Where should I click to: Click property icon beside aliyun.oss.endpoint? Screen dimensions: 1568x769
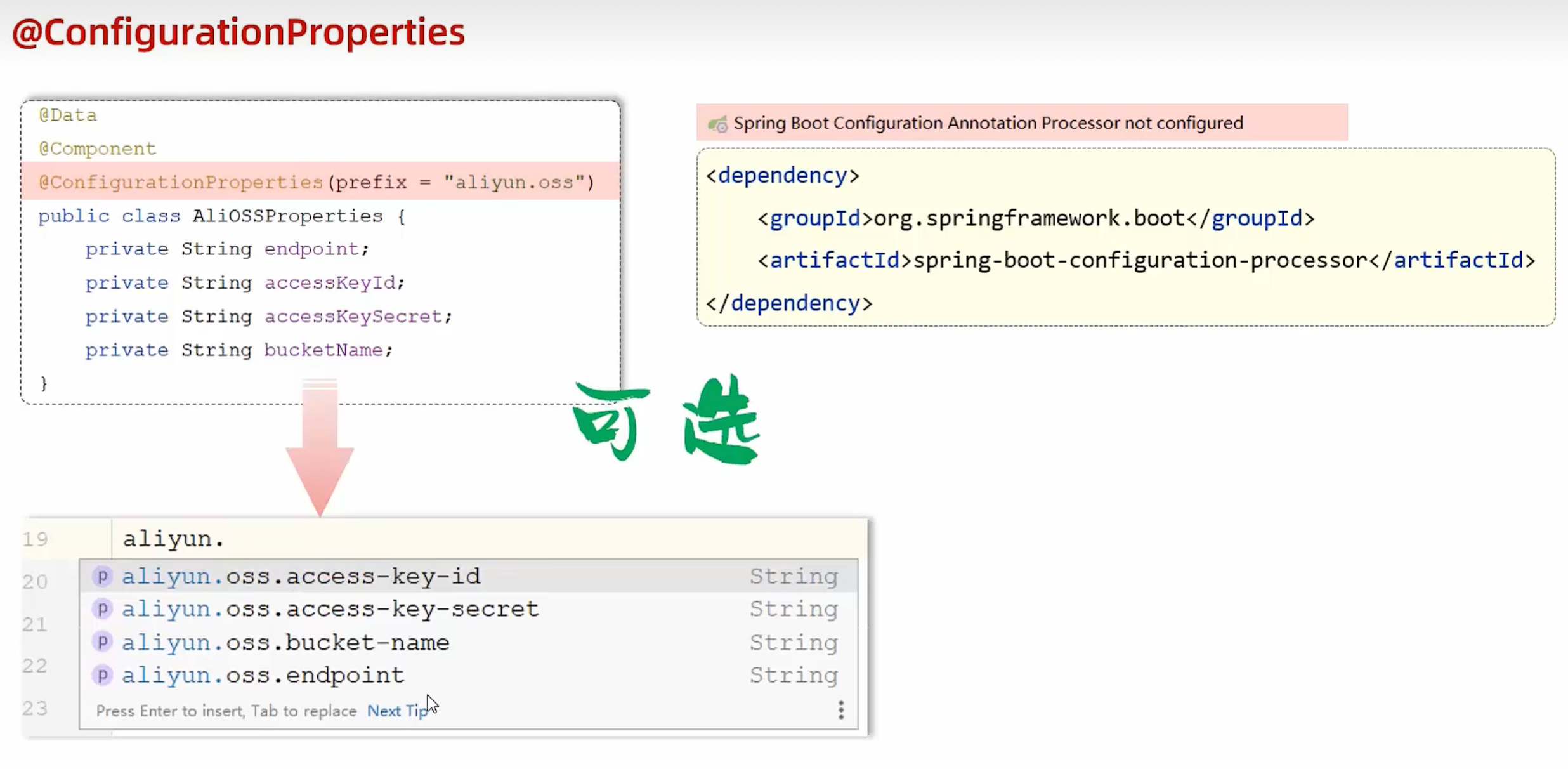(x=102, y=675)
